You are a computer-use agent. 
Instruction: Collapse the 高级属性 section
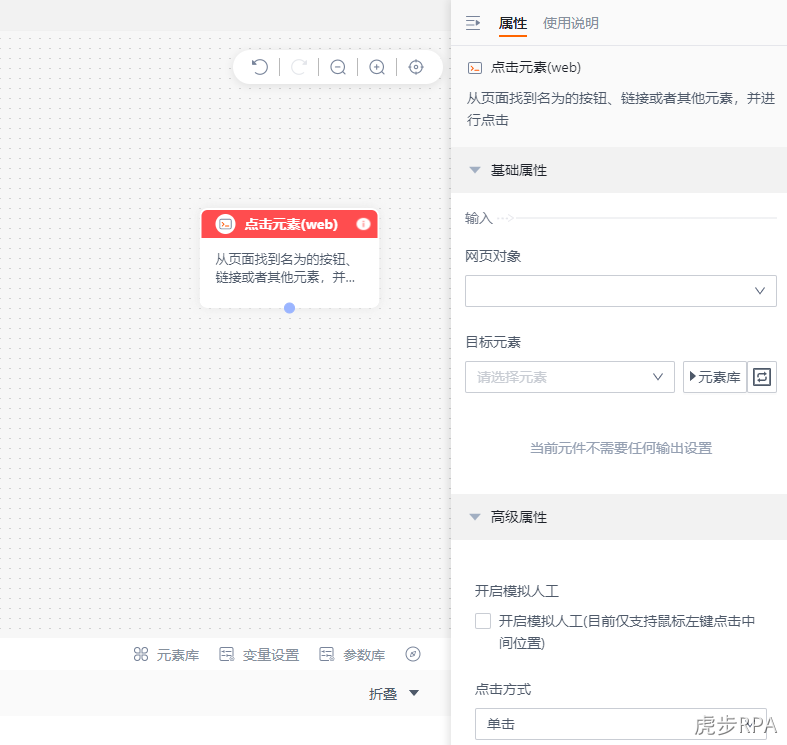(x=475, y=517)
